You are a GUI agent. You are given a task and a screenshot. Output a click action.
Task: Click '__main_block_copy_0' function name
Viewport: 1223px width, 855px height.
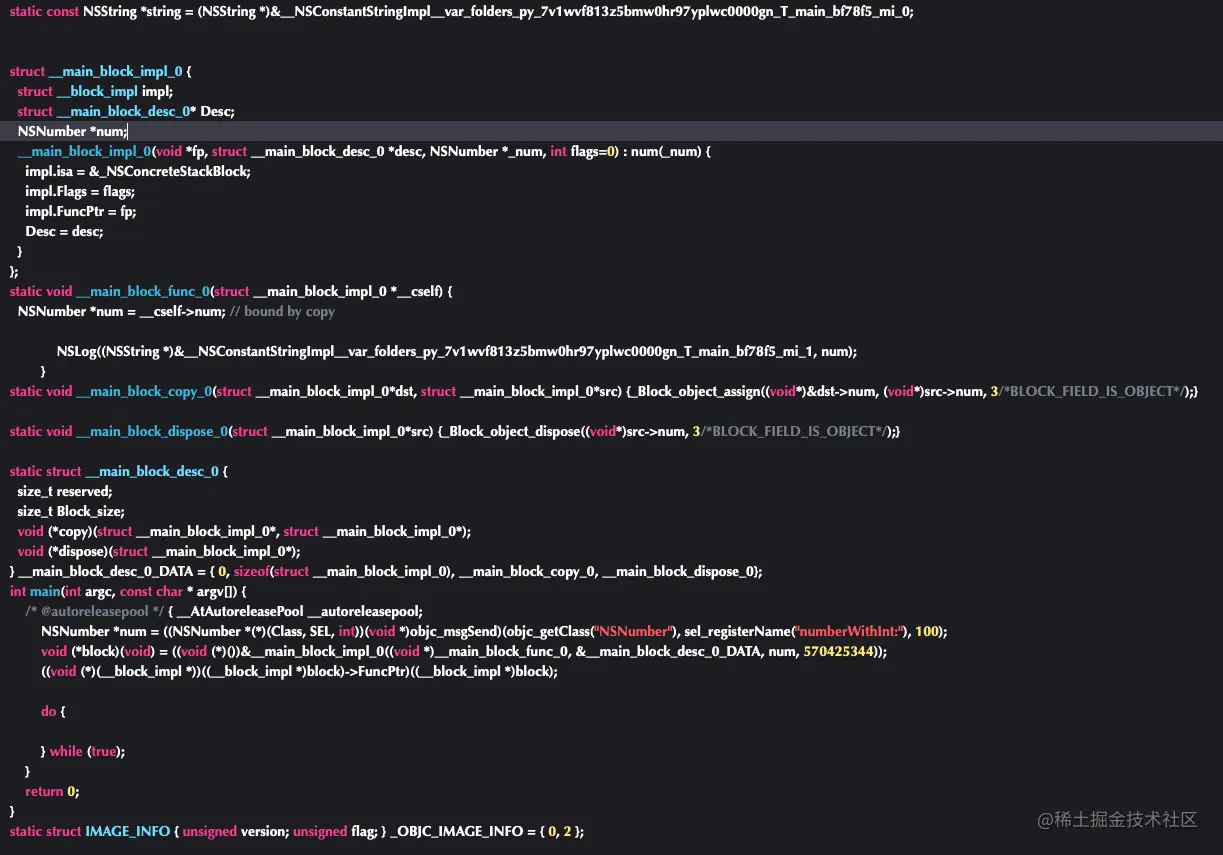click(144, 391)
